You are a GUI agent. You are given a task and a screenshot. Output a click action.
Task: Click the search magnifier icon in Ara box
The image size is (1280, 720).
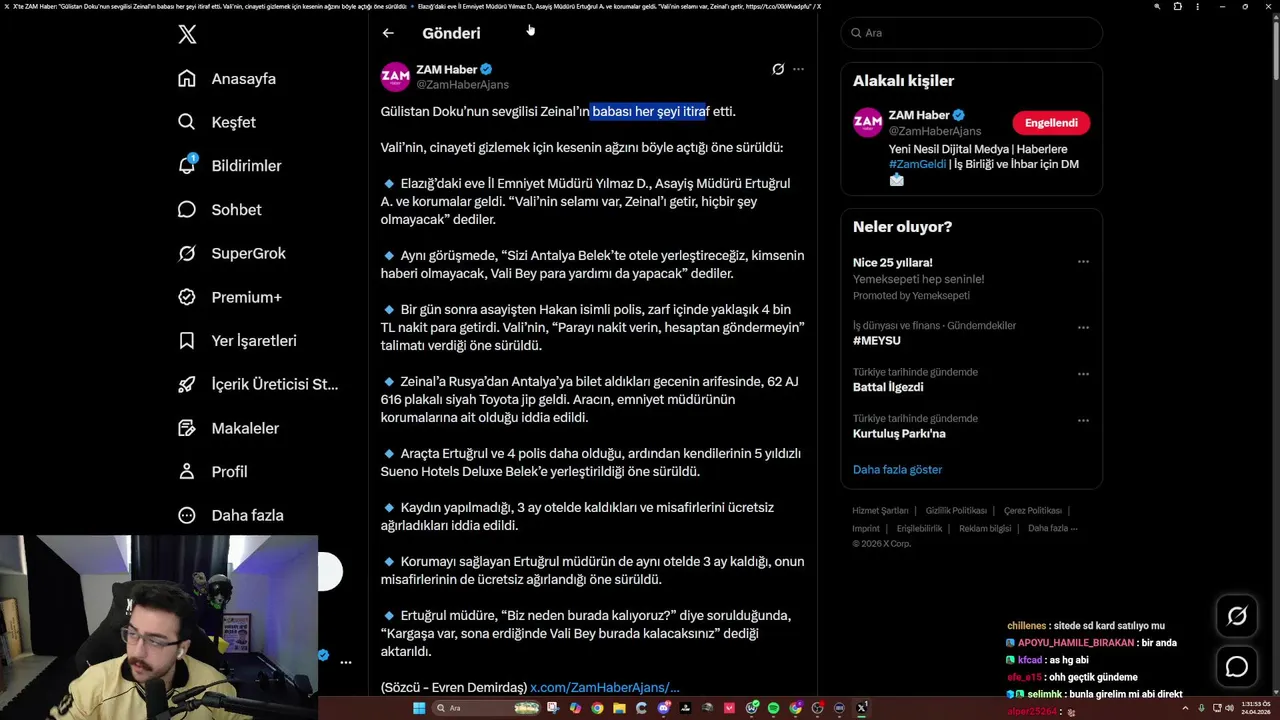coord(856,33)
